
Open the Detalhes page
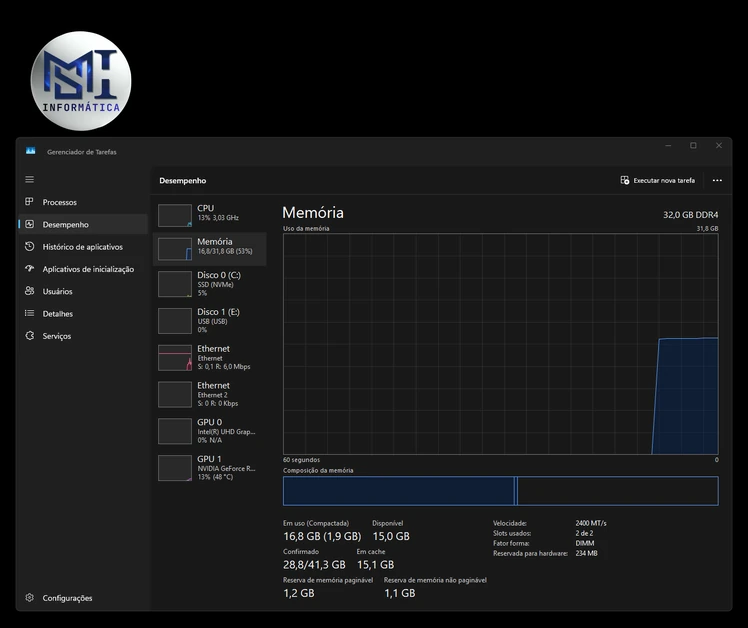83,314
